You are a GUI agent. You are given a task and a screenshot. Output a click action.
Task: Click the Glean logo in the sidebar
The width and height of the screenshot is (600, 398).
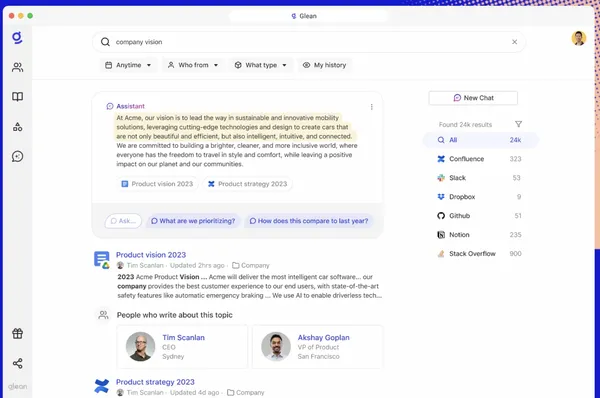(x=17, y=38)
